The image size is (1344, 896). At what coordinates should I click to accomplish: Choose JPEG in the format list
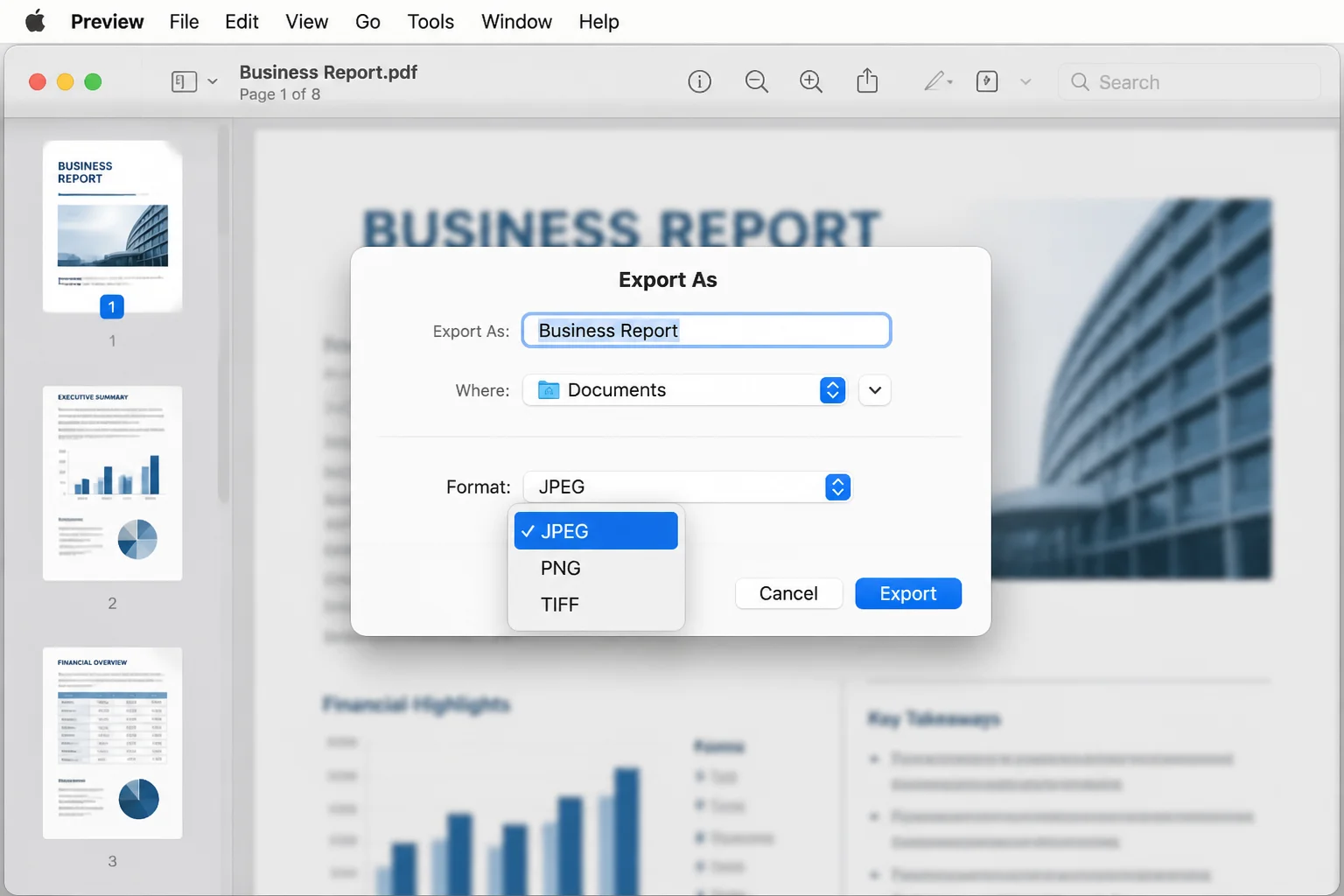596,531
